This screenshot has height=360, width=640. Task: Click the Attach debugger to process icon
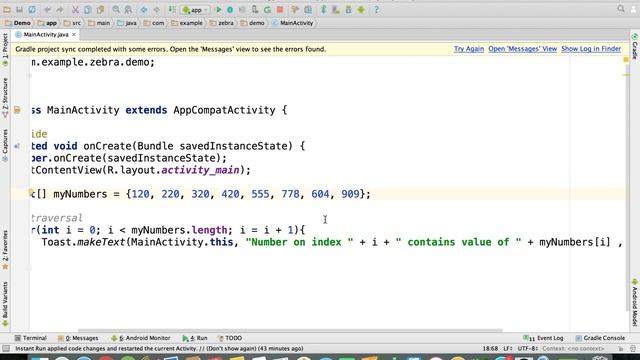pyautogui.click(x=255, y=9)
